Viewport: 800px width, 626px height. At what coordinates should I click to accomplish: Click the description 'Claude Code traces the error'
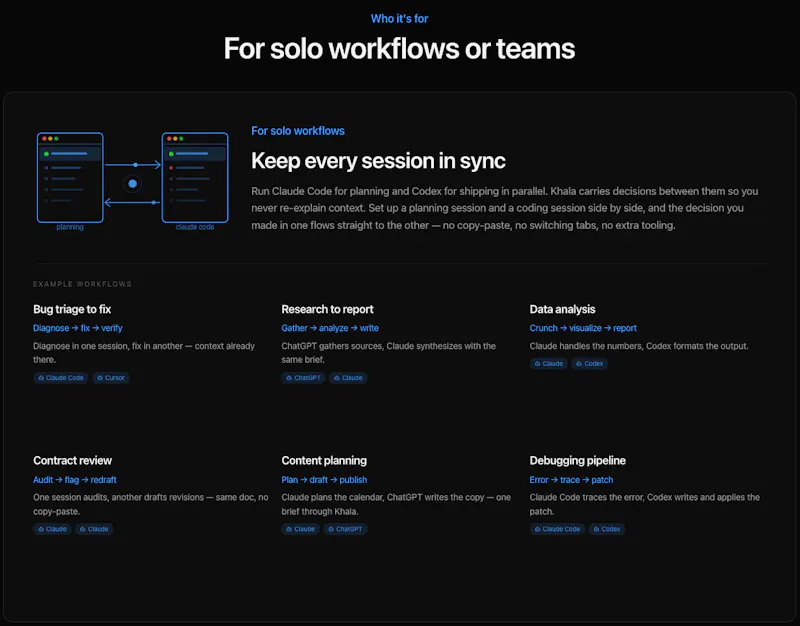[x=644, y=504]
